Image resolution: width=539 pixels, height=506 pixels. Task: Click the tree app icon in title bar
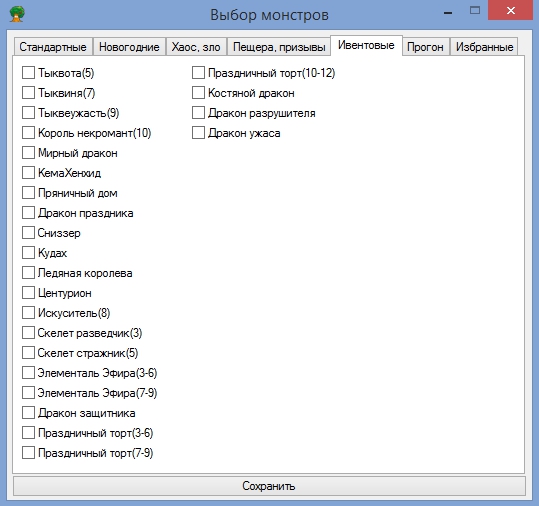tap(17, 14)
